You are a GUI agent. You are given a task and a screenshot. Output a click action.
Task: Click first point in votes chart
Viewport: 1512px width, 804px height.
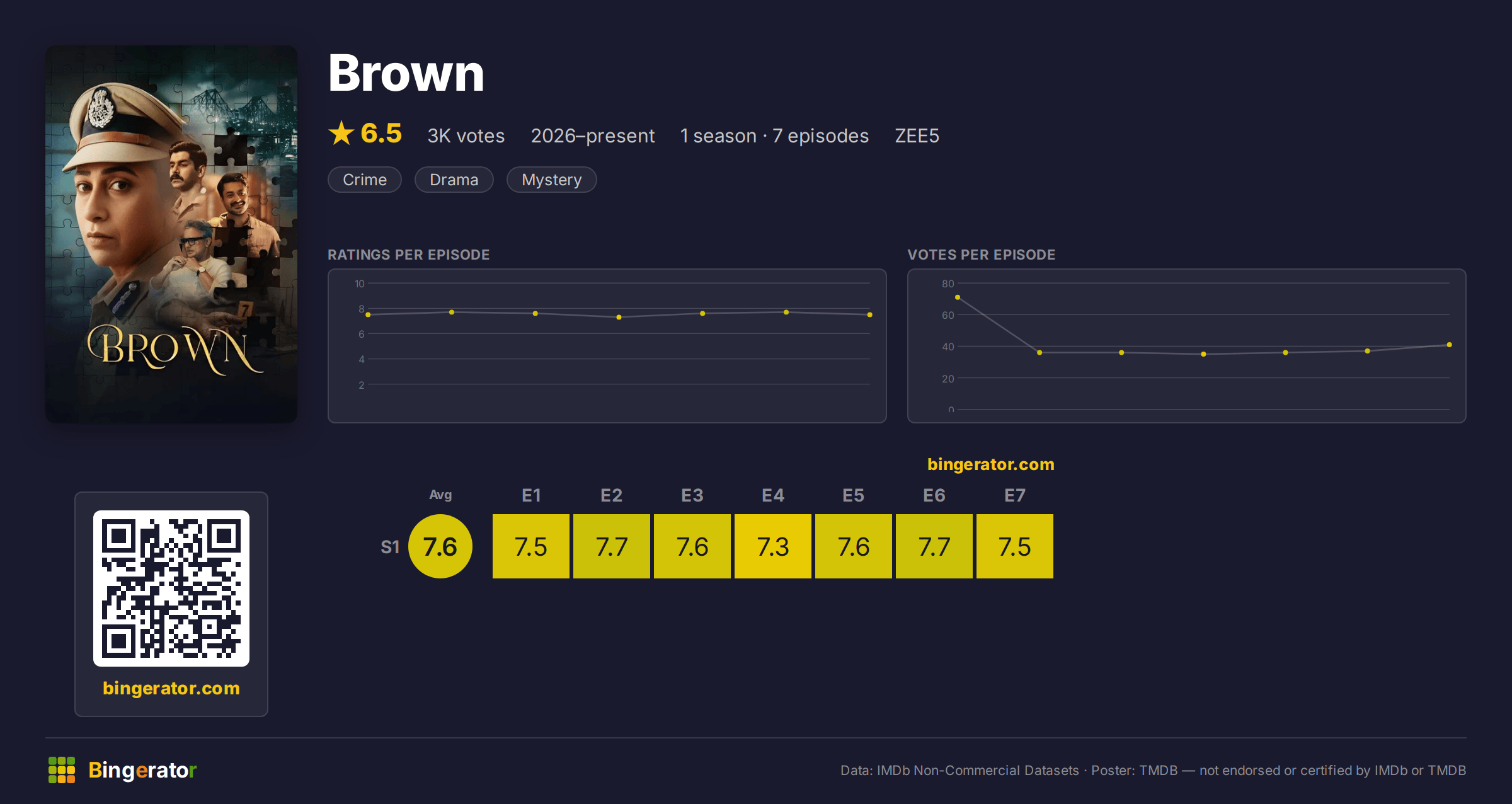tap(958, 297)
